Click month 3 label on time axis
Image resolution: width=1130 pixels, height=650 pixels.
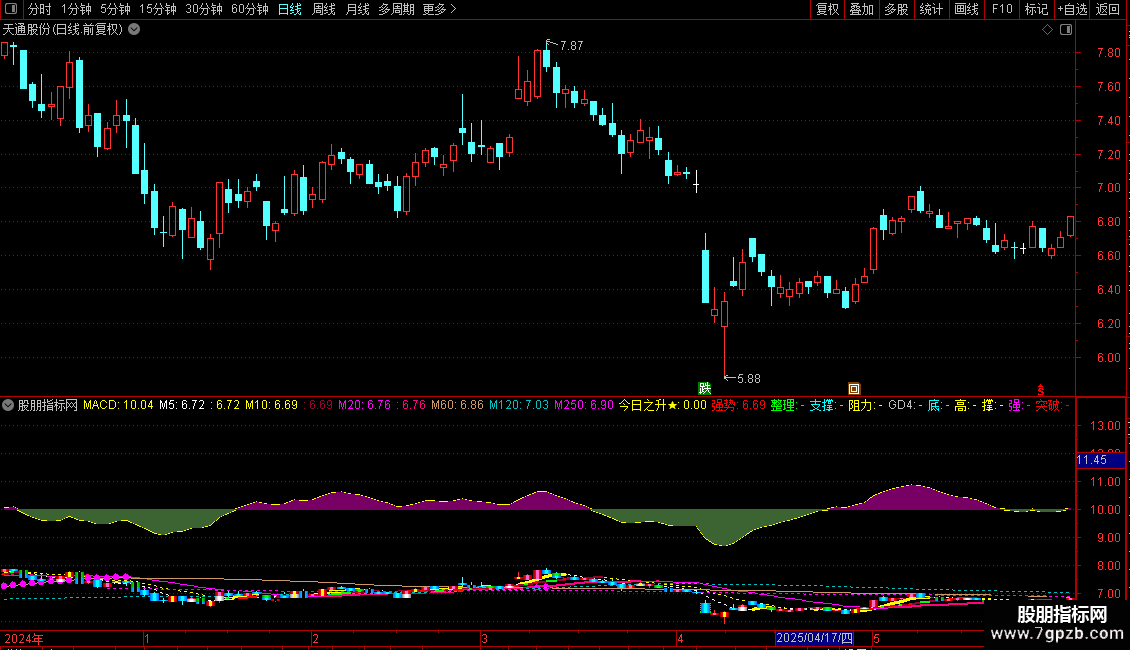click(x=484, y=638)
